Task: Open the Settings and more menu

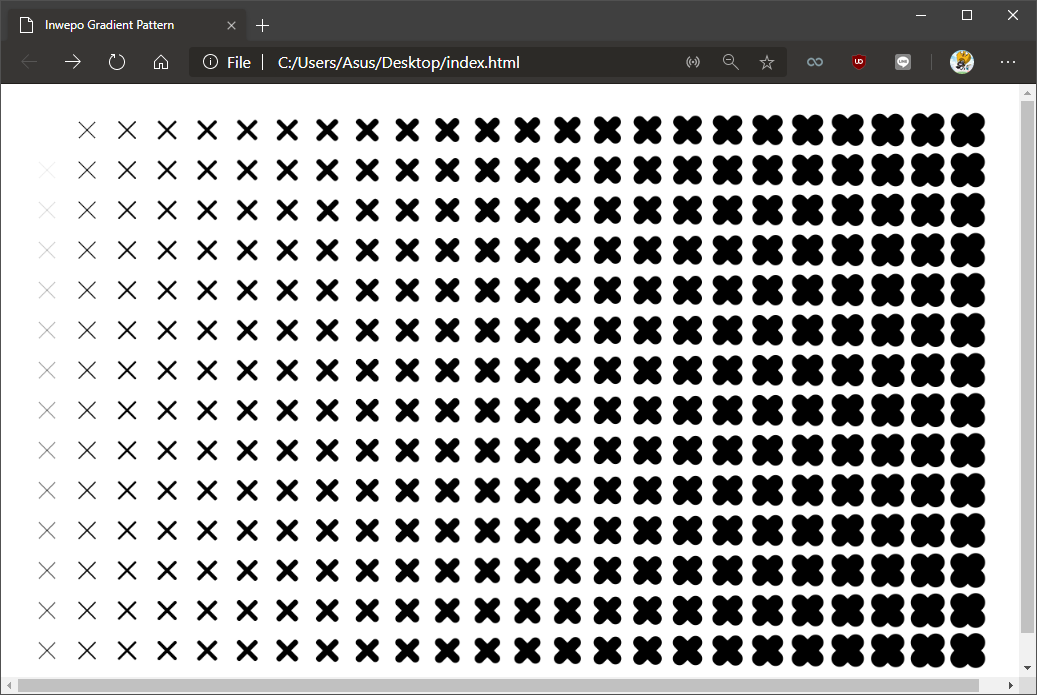Action: (1007, 61)
